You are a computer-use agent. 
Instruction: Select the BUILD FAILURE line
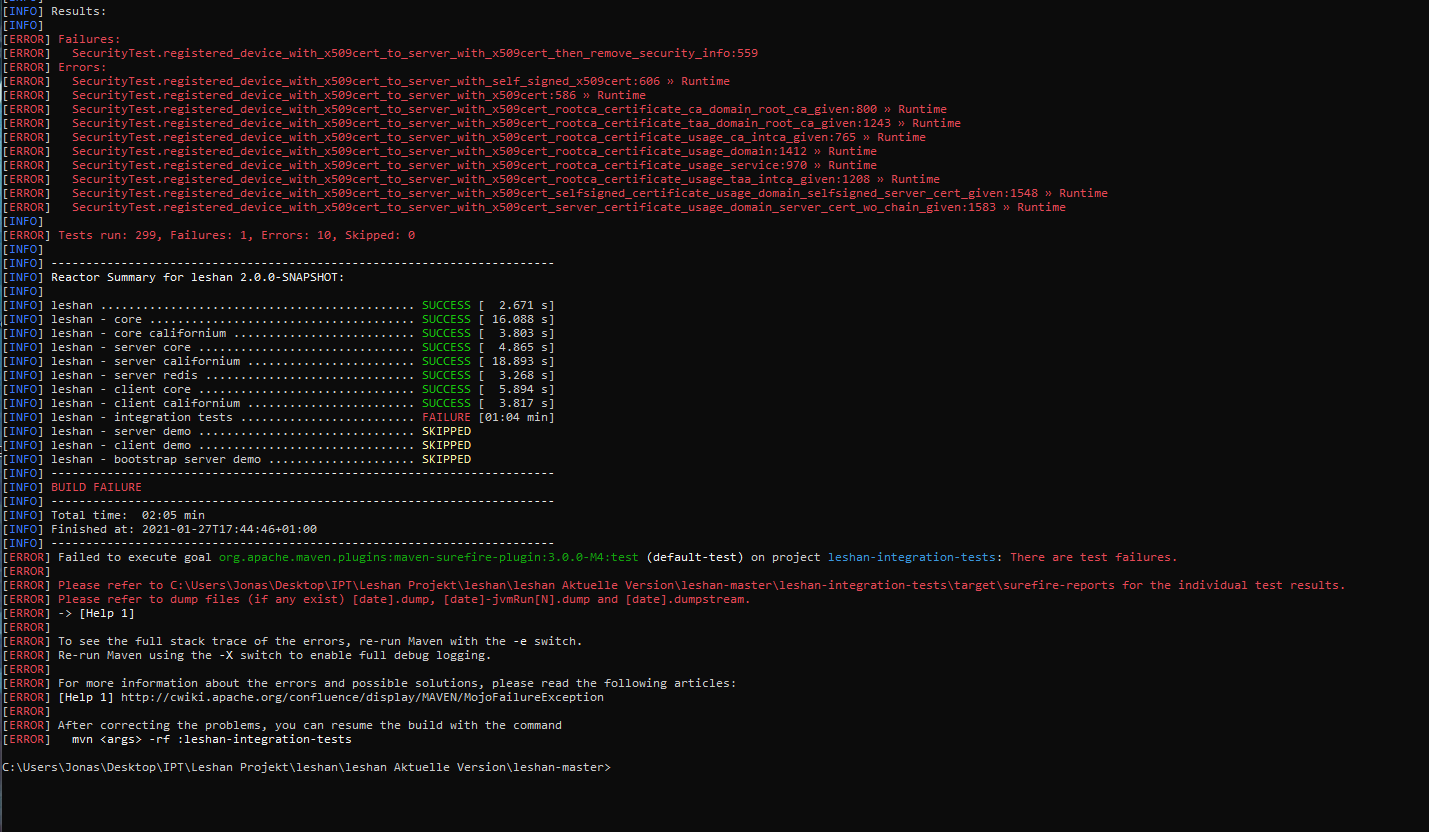coord(97,487)
